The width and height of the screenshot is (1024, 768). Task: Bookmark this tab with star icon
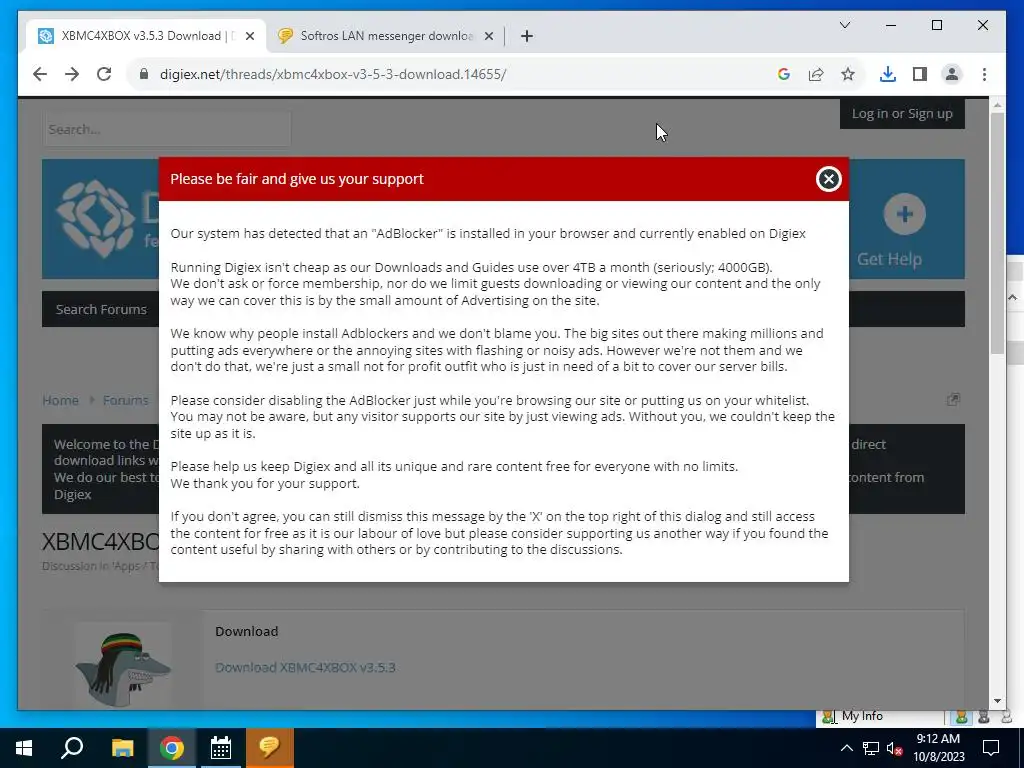[x=848, y=74]
